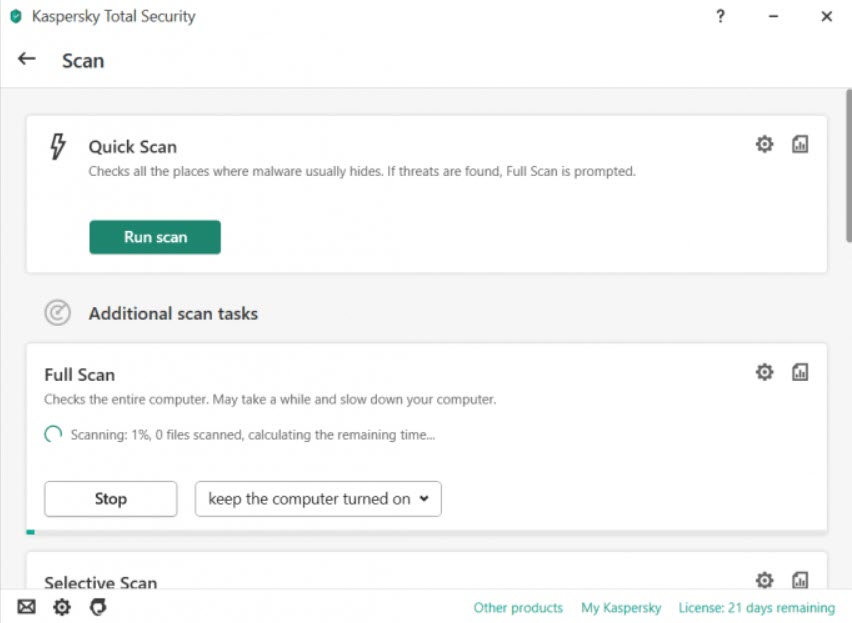Viewport: 852px width, 623px height.
Task: Open application settings gear in footer
Action: pyautogui.click(x=62, y=607)
